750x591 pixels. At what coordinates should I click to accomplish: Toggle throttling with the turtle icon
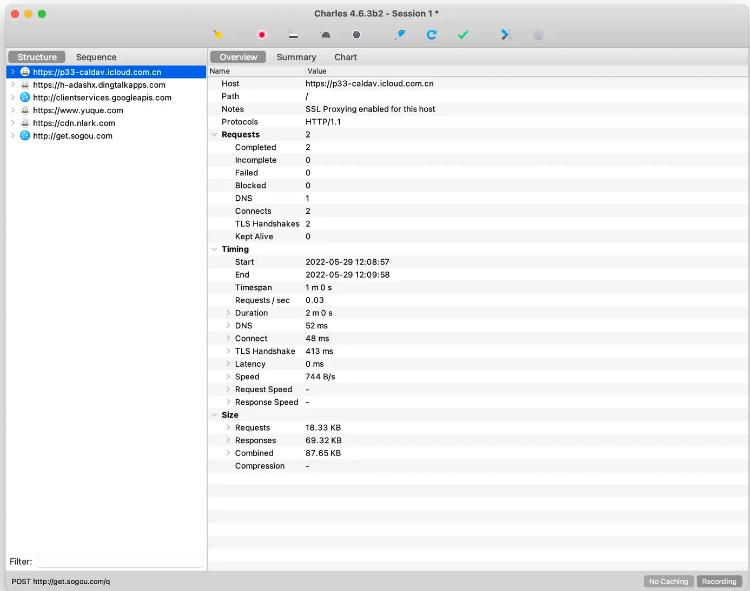pyautogui.click(x=325, y=34)
